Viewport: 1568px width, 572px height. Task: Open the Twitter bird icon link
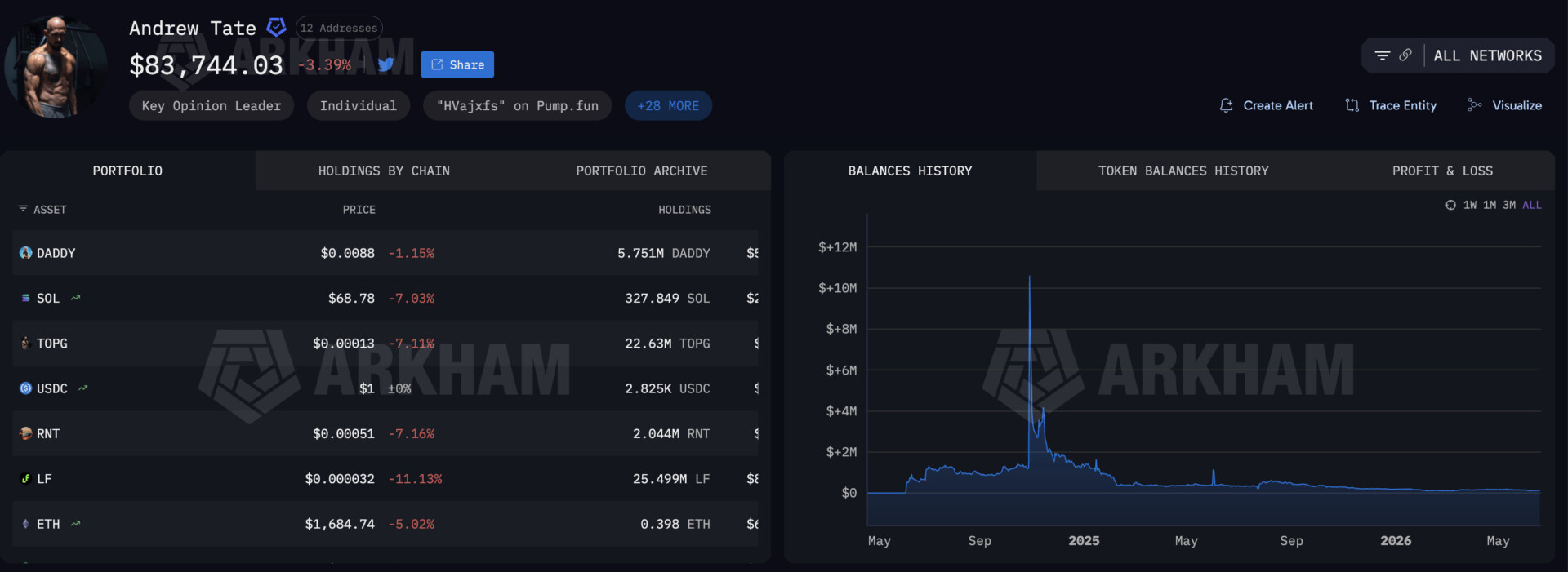[x=386, y=64]
